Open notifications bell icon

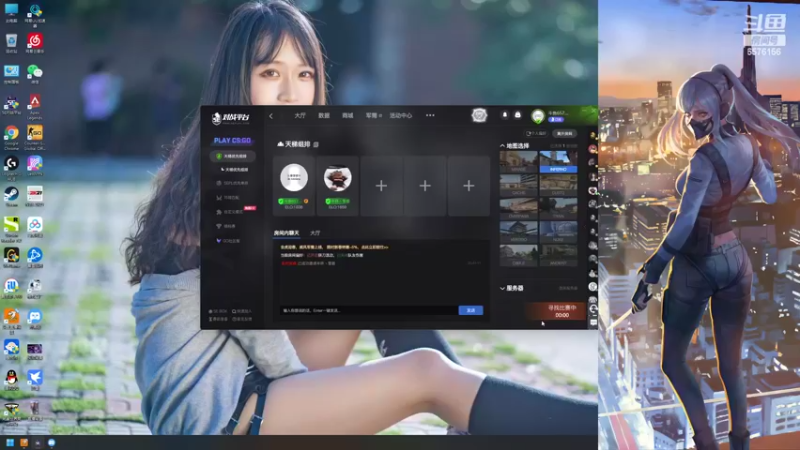[505, 115]
